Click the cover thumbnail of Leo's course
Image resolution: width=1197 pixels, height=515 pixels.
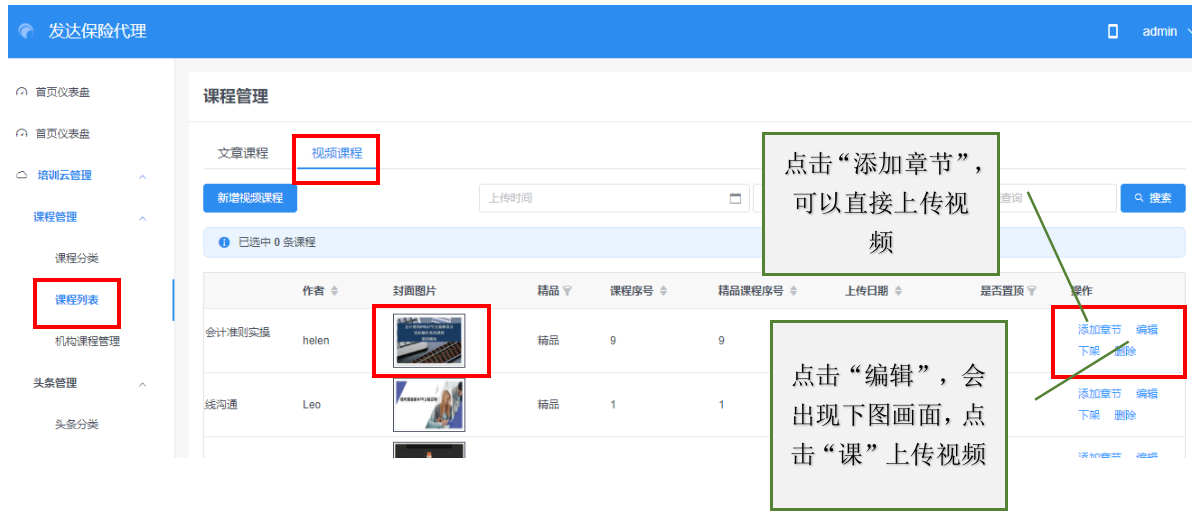429,405
